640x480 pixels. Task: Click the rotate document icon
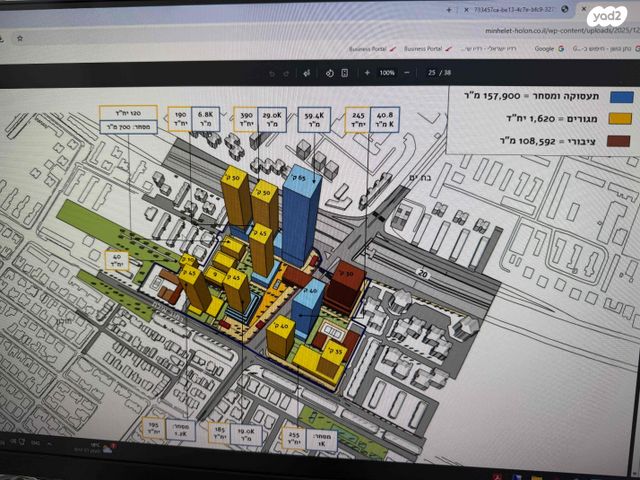pos(329,73)
